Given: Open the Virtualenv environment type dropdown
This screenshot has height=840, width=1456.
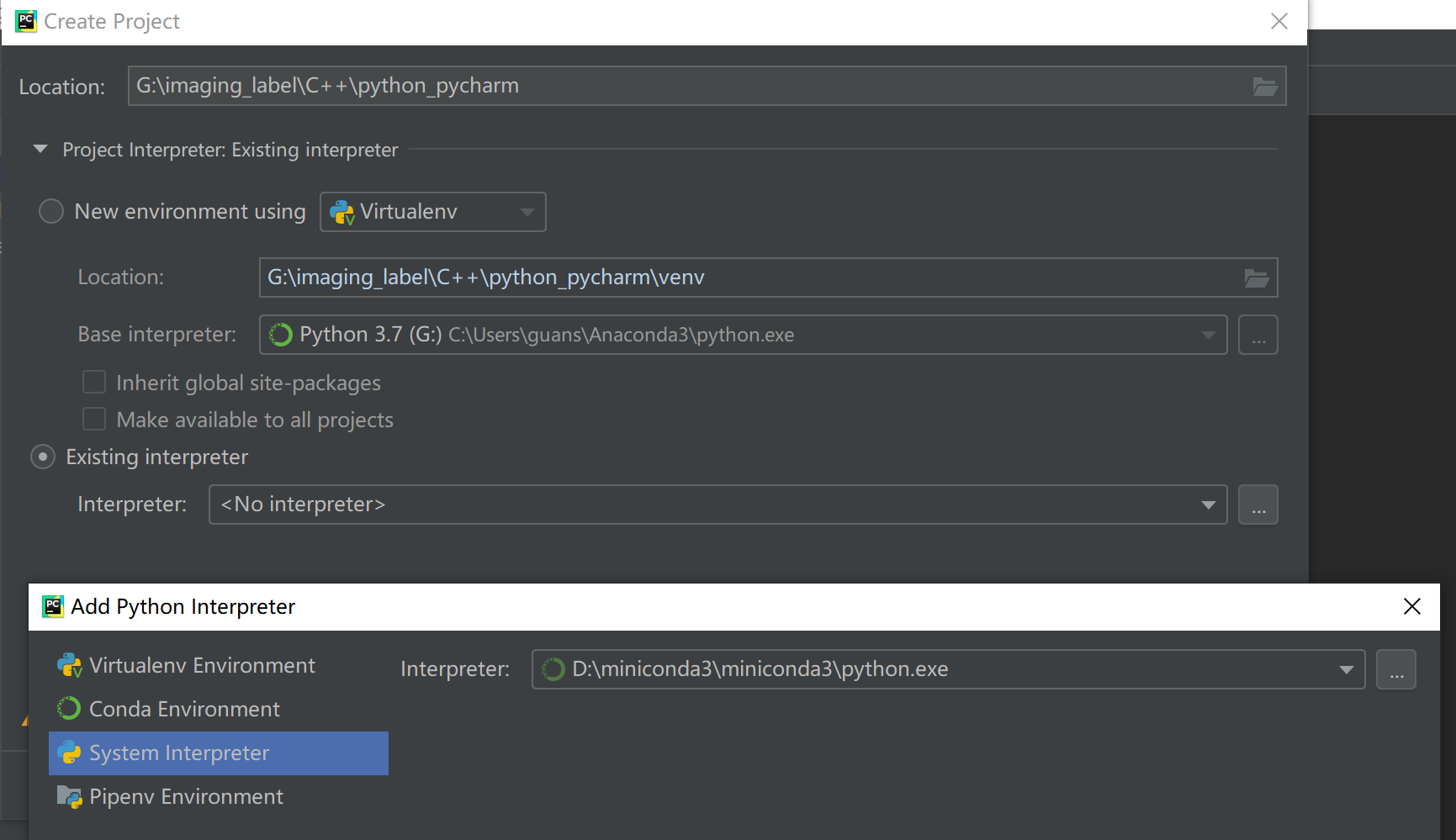Looking at the screenshot, I should pos(433,212).
